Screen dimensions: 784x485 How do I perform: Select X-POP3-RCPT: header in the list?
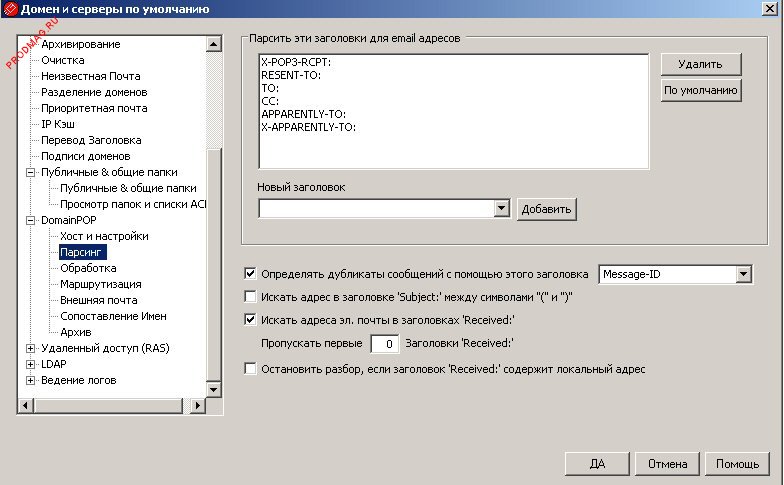[295, 62]
